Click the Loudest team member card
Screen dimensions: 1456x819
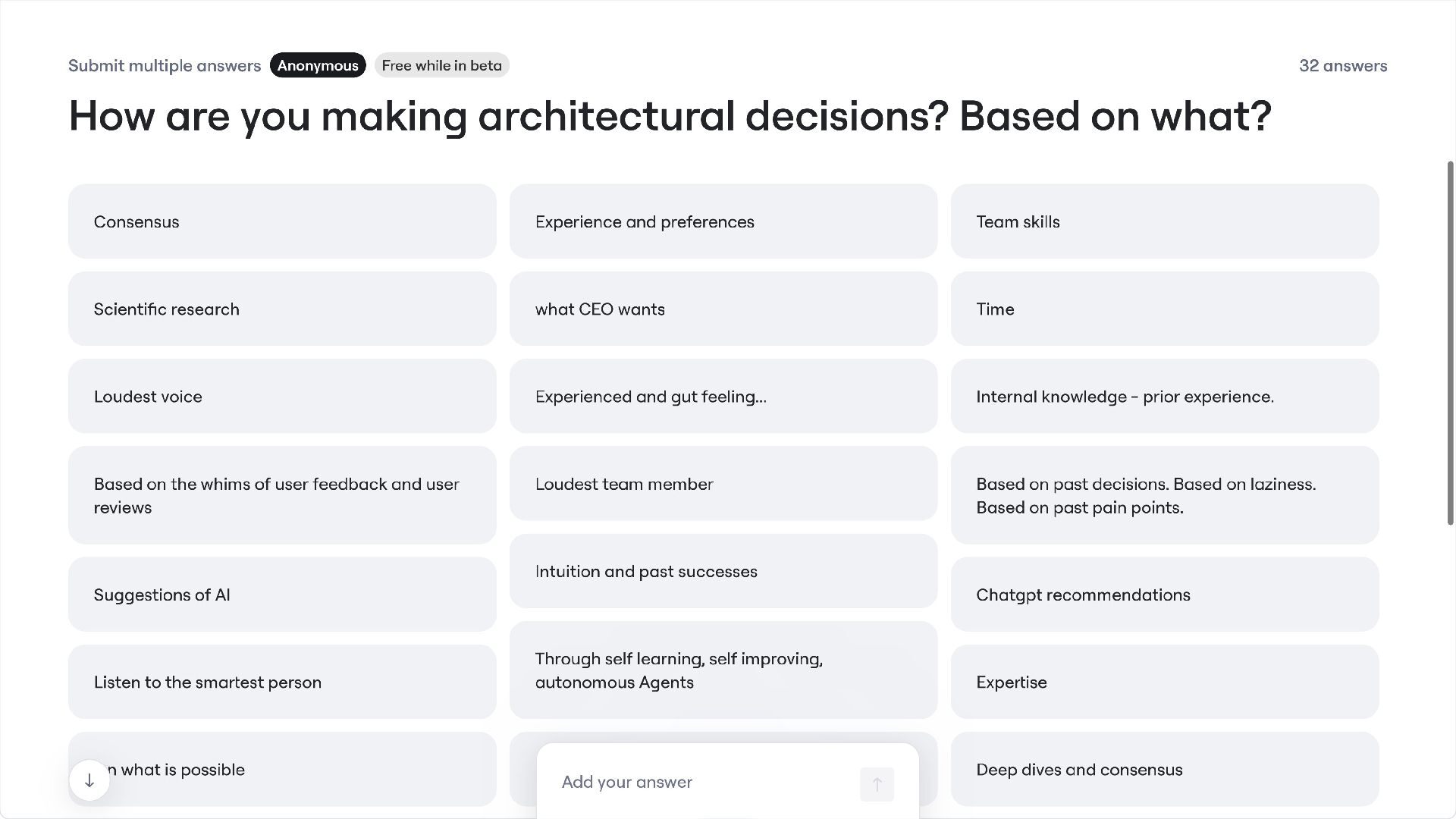(723, 484)
